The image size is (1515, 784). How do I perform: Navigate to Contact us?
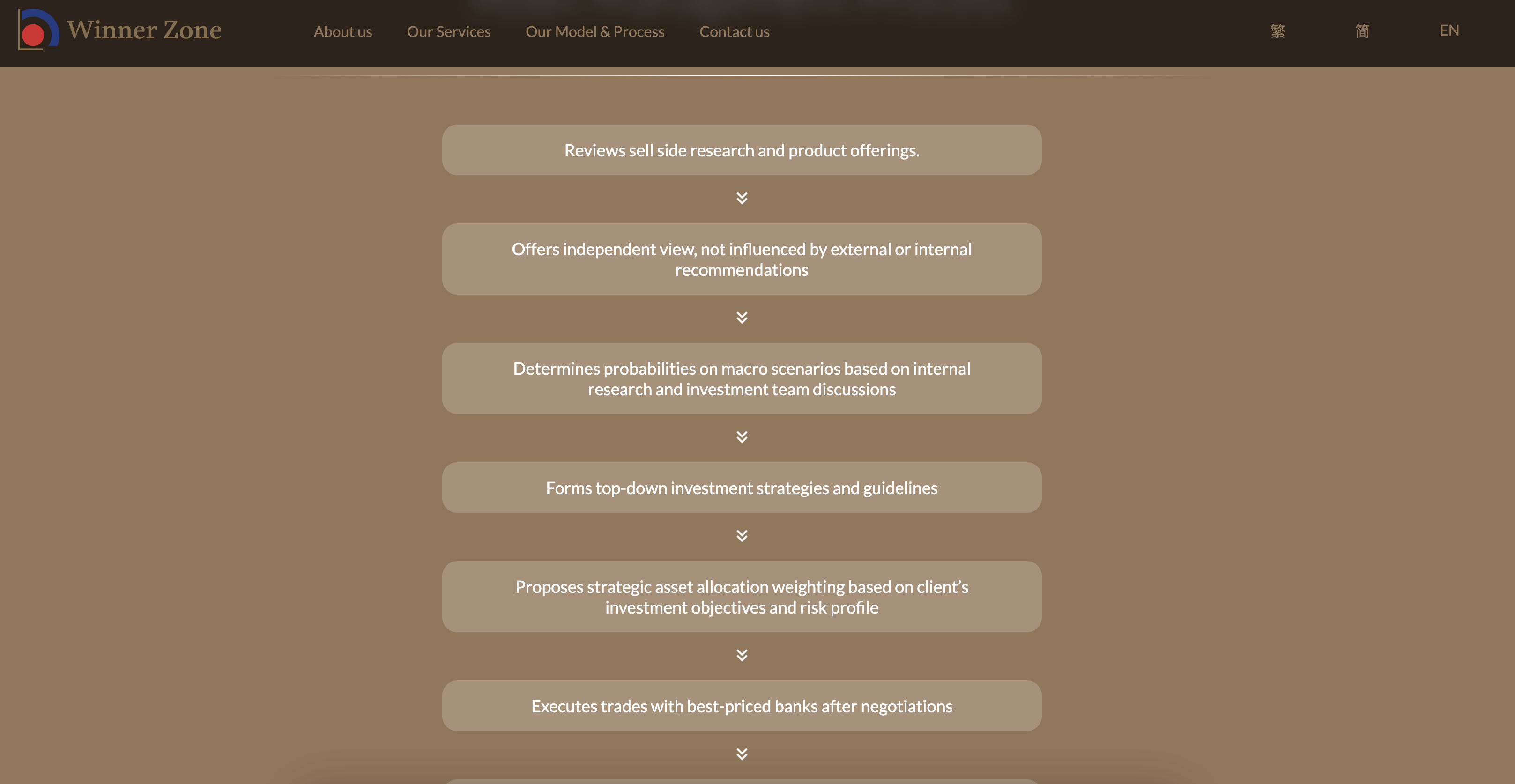pos(734,32)
